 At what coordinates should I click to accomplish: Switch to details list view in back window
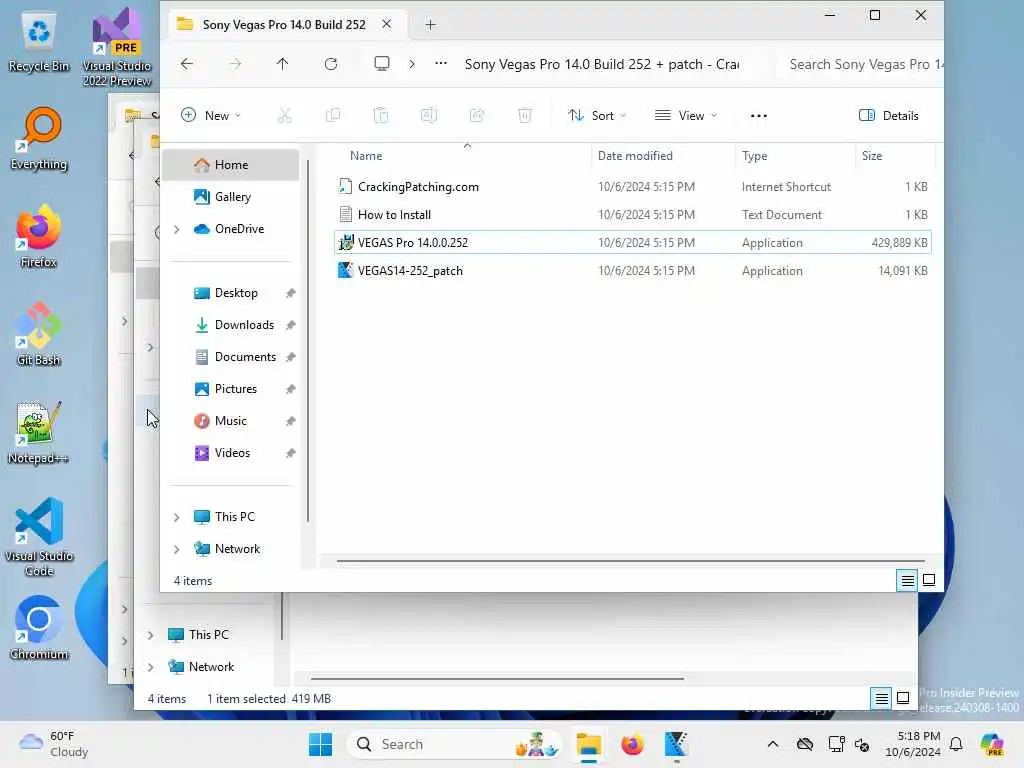(x=882, y=698)
